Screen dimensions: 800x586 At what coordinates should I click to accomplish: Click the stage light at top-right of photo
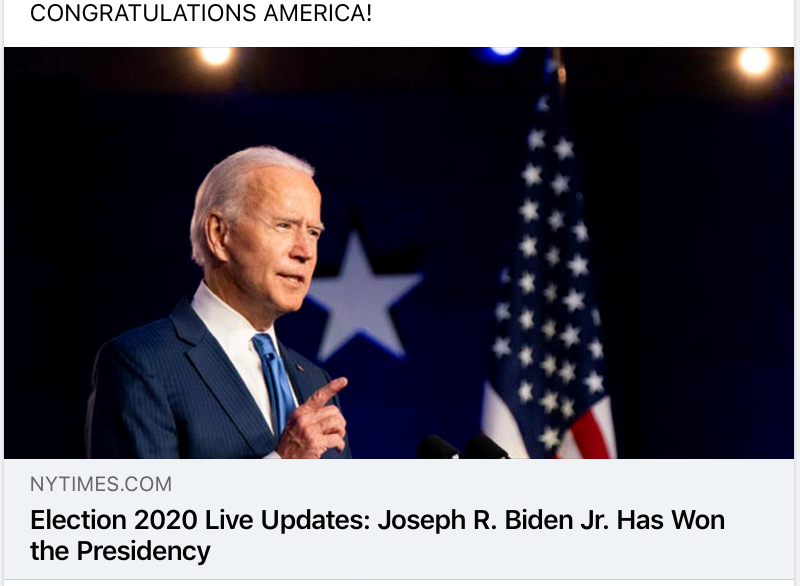click(x=755, y=61)
